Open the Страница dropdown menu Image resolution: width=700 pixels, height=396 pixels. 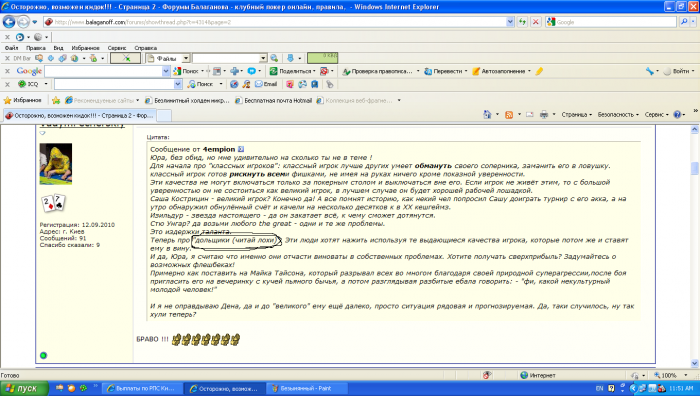[x=576, y=115]
